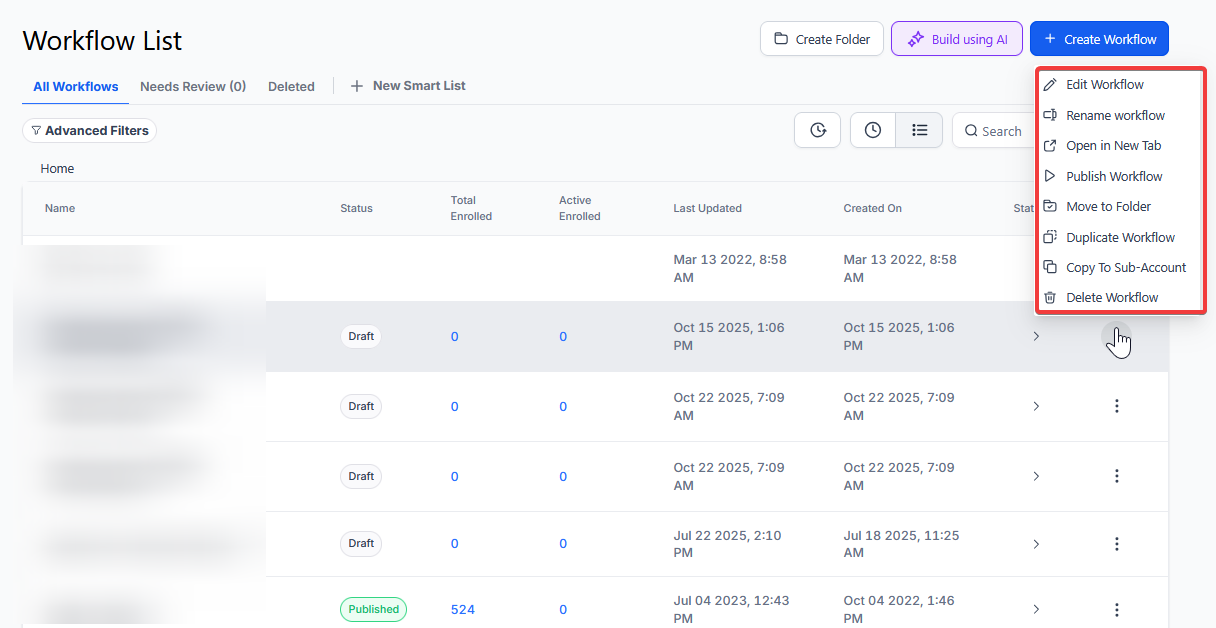This screenshot has width=1216, height=628.
Task: Click the Publish Workflow play icon
Action: pos(1050,176)
